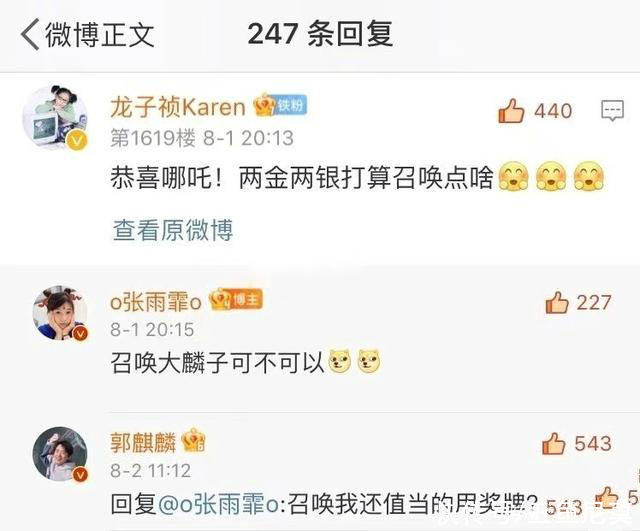Go back using the arrow beside 微博正文

tap(30, 34)
